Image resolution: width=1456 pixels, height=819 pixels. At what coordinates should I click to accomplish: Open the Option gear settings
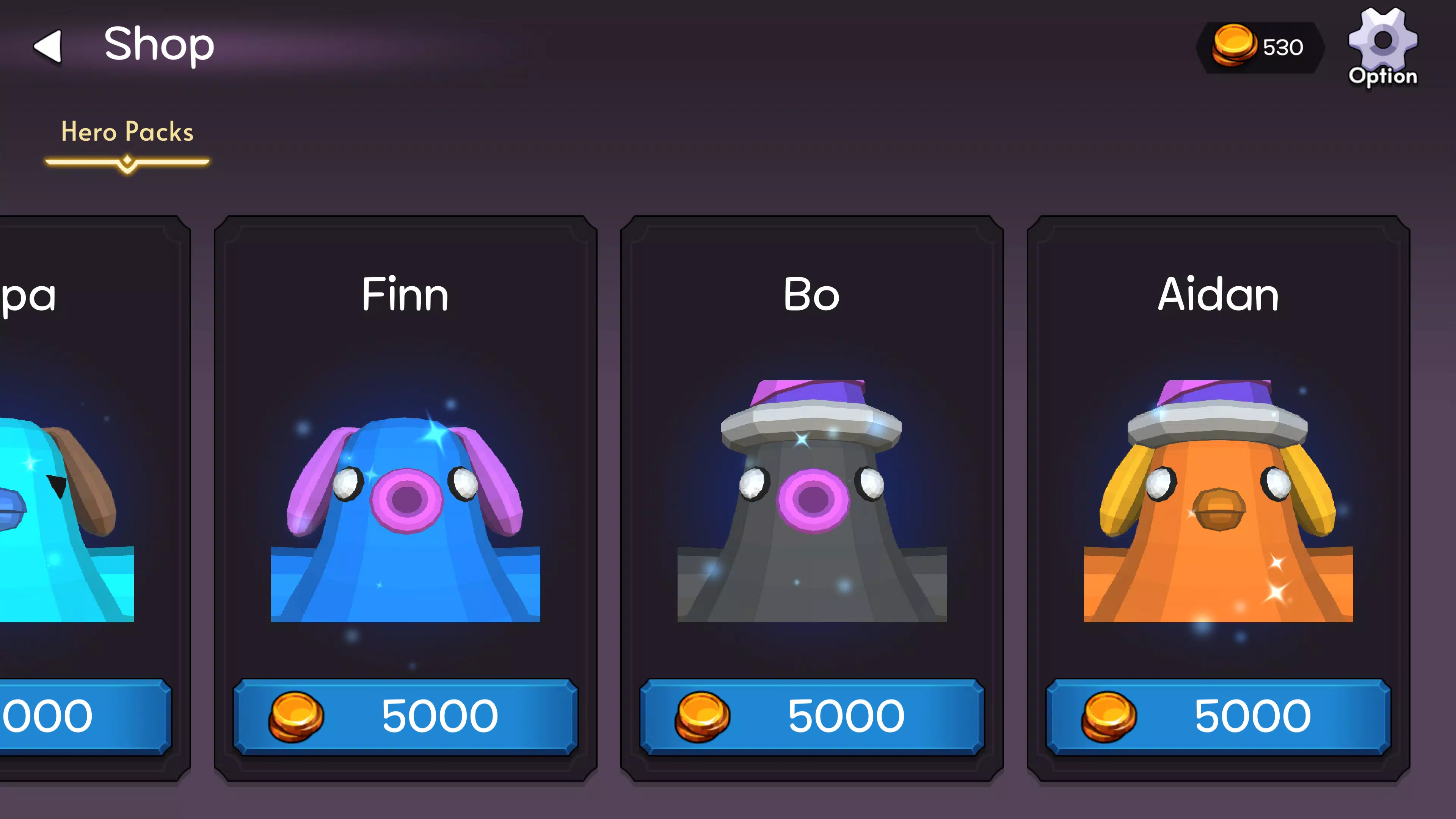[1382, 47]
